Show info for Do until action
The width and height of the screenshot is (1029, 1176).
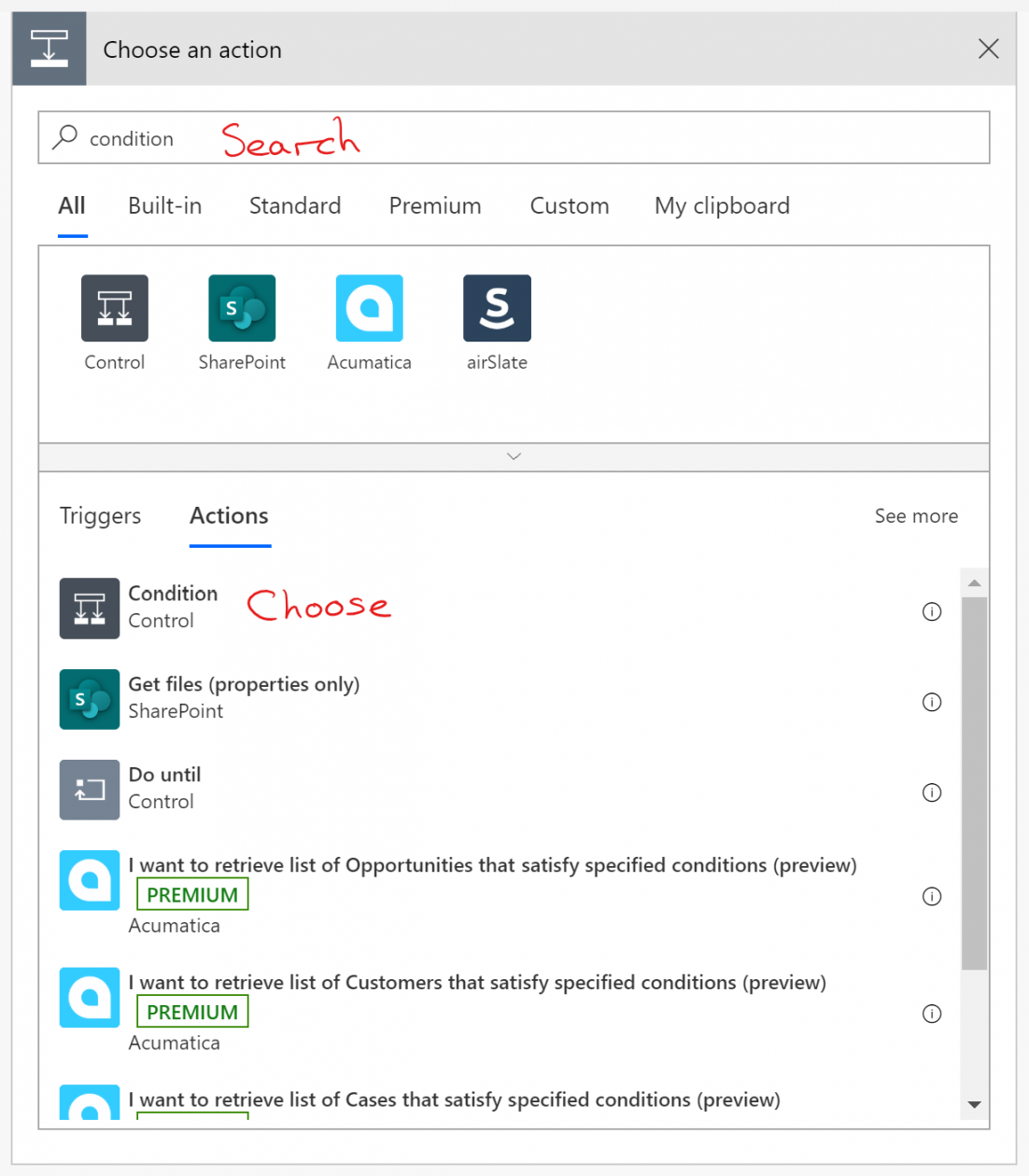point(932,792)
